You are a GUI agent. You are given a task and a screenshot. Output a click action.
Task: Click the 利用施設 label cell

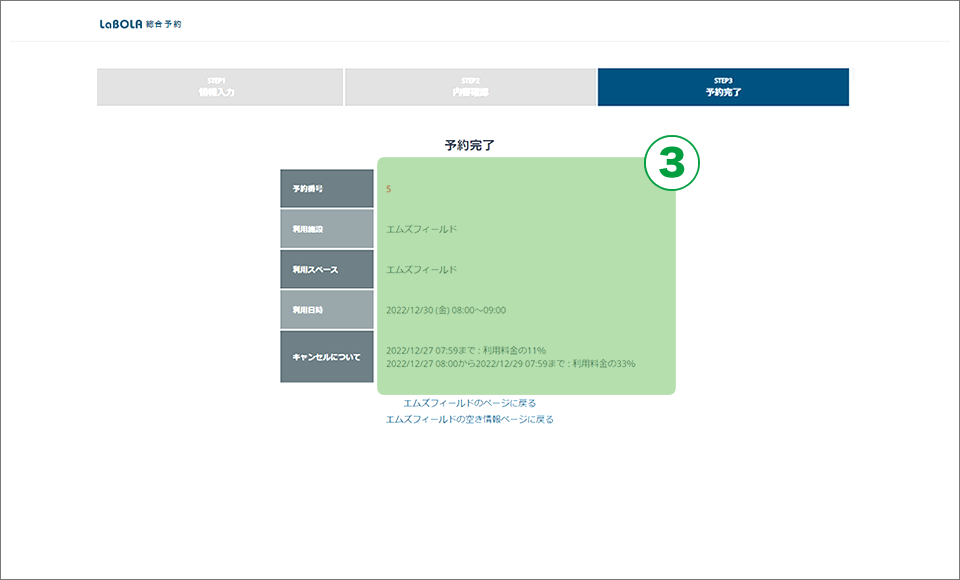click(326, 229)
